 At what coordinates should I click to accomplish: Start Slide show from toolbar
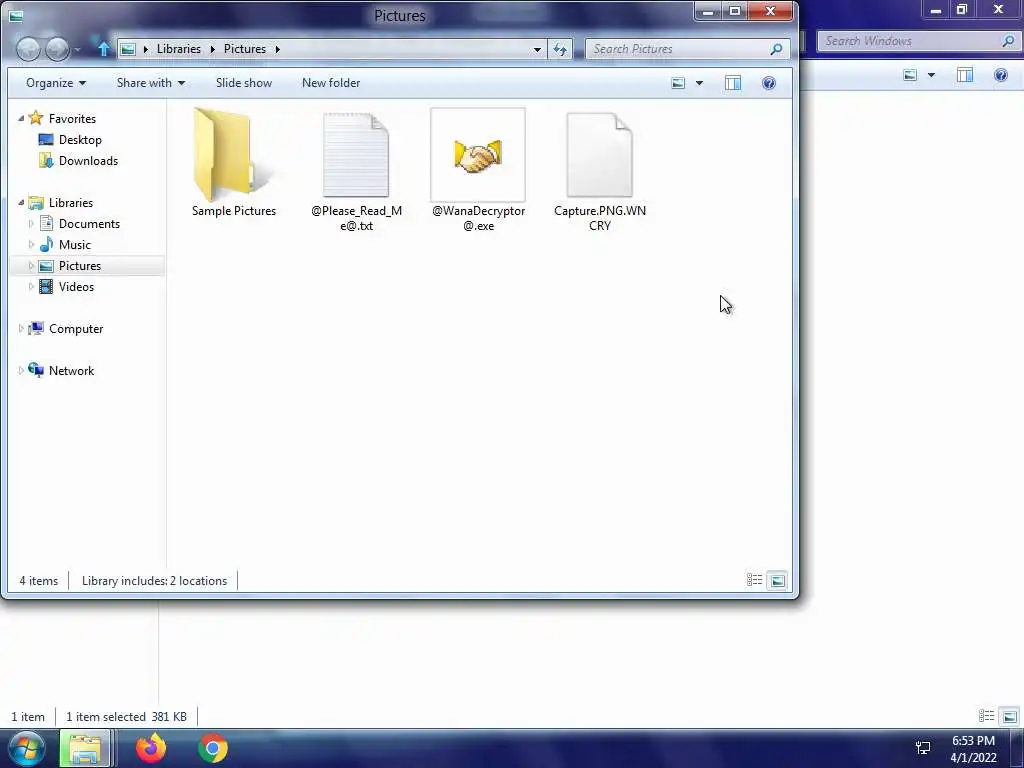pyautogui.click(x=244, y=83)
